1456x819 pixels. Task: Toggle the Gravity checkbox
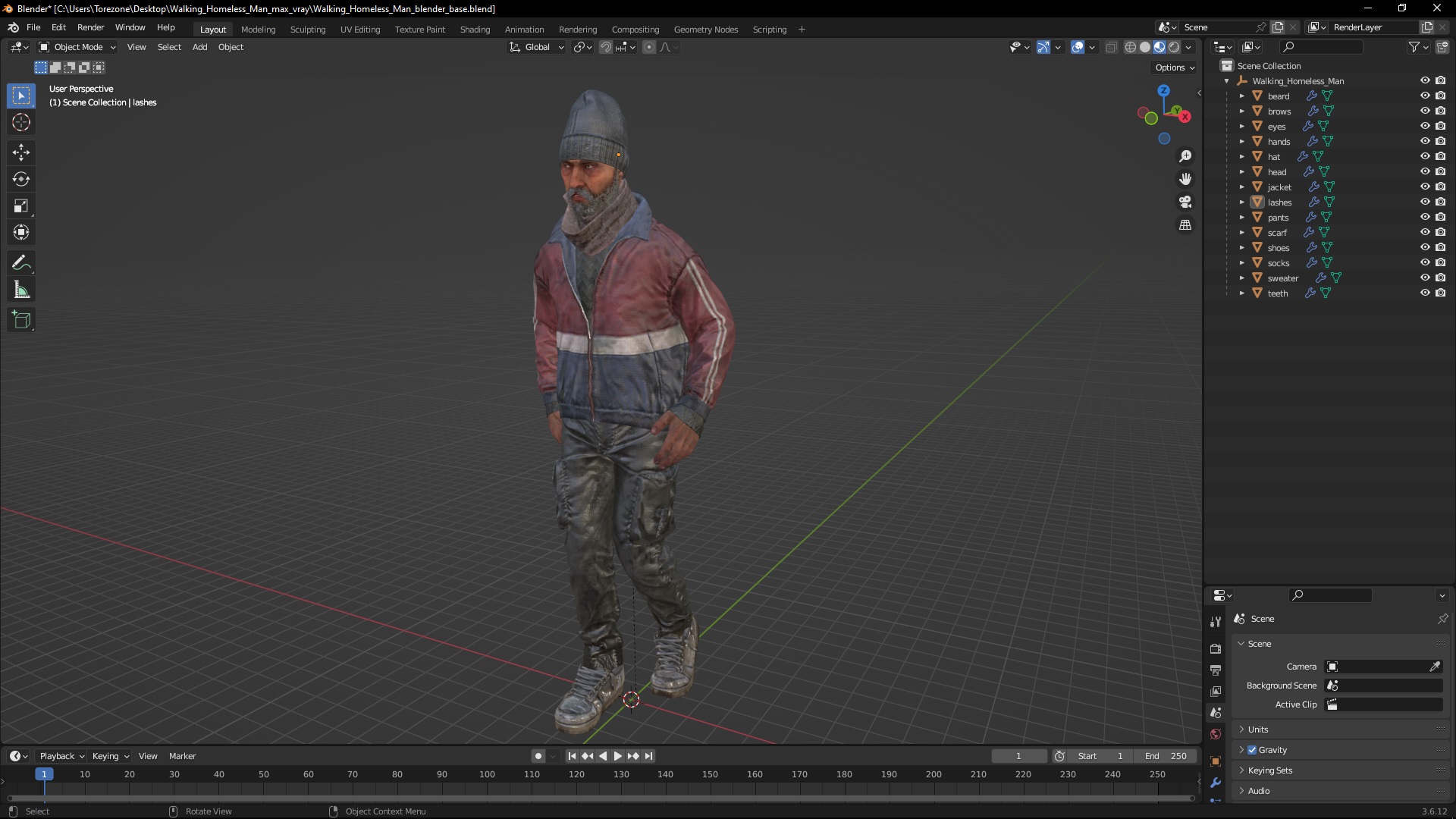pyautogui.click(x=1252, y=750)
